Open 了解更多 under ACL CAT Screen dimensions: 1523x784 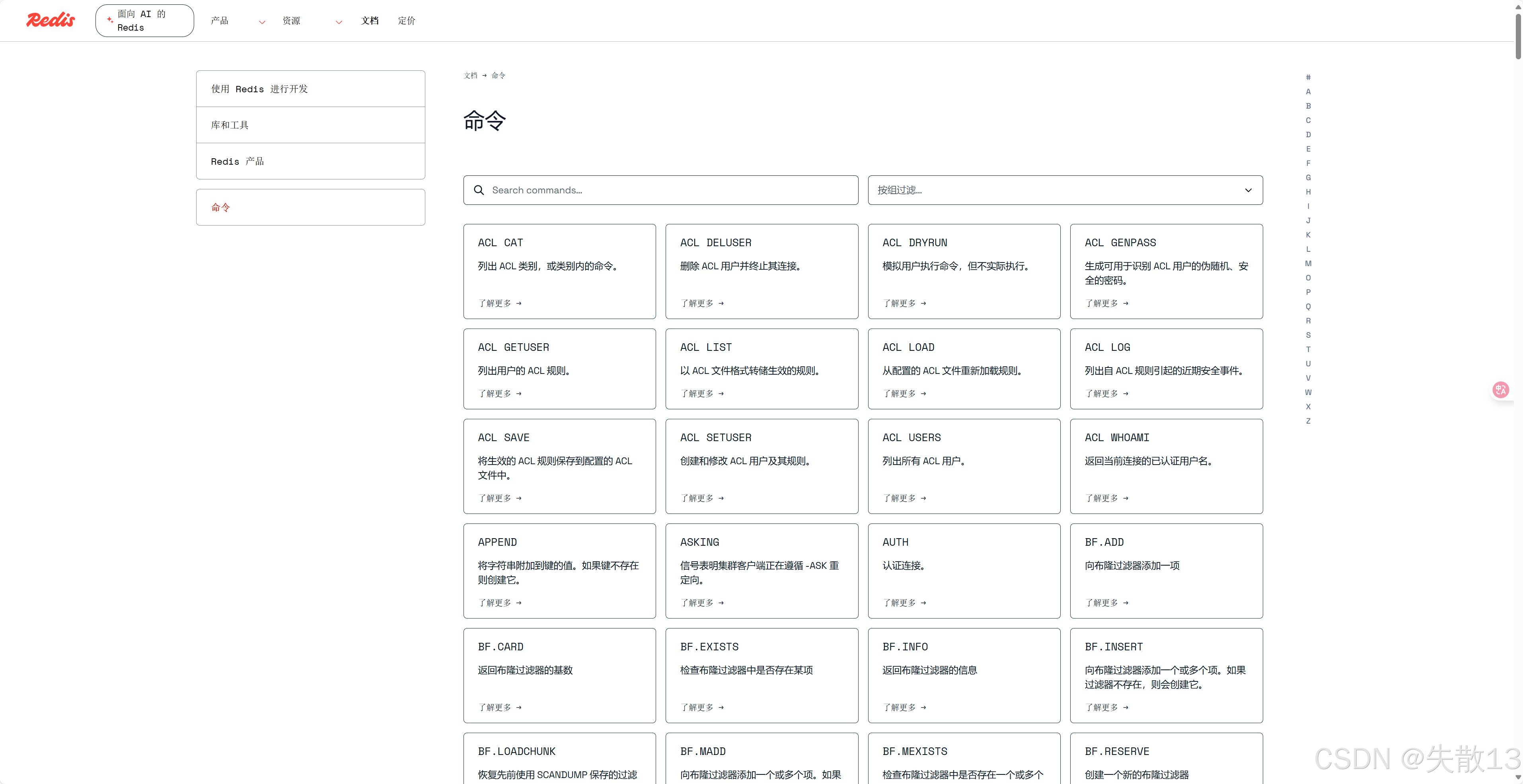coord(500,303)
